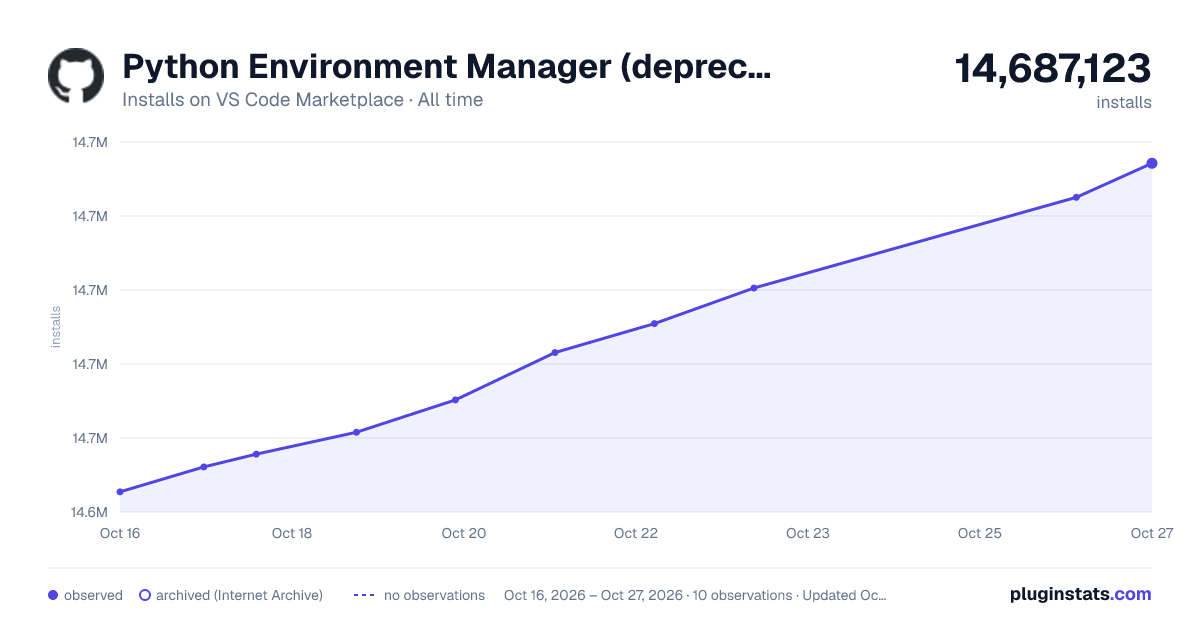Click the Oct 25 axis label

tap(980, 533)
